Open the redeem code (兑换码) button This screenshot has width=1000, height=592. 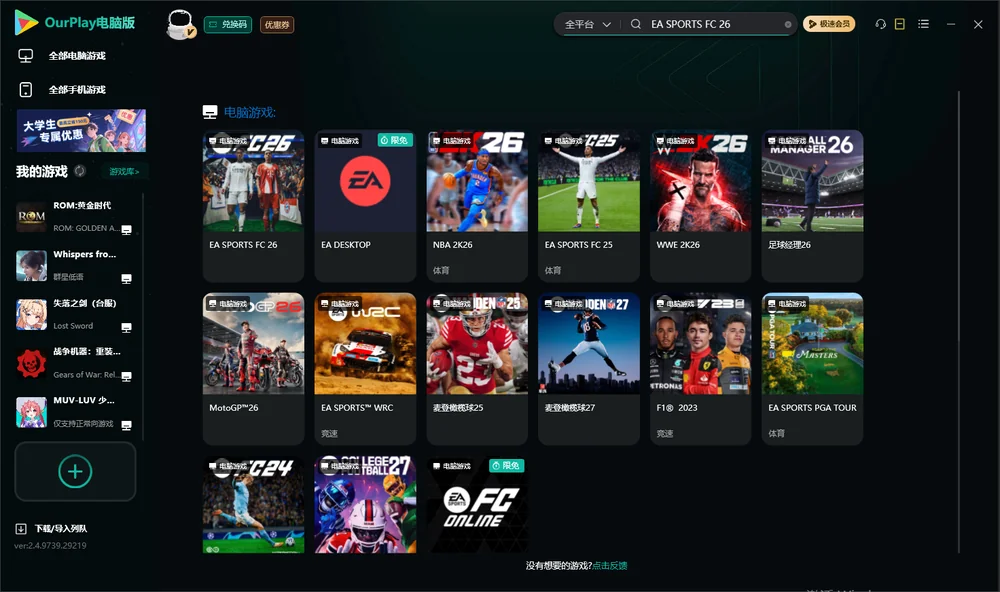[228, 24]
